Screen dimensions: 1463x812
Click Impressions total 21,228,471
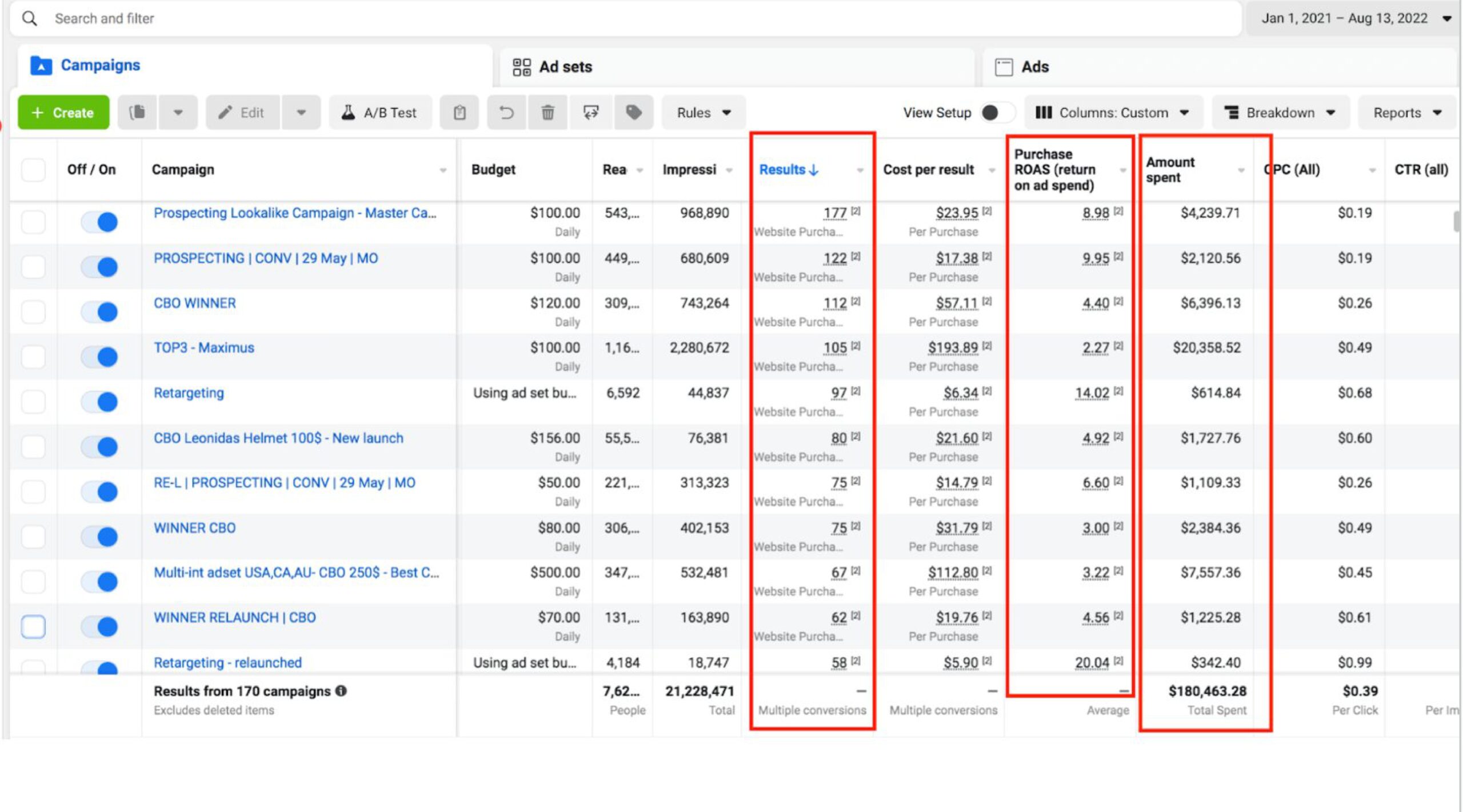(x=699, y=691)
